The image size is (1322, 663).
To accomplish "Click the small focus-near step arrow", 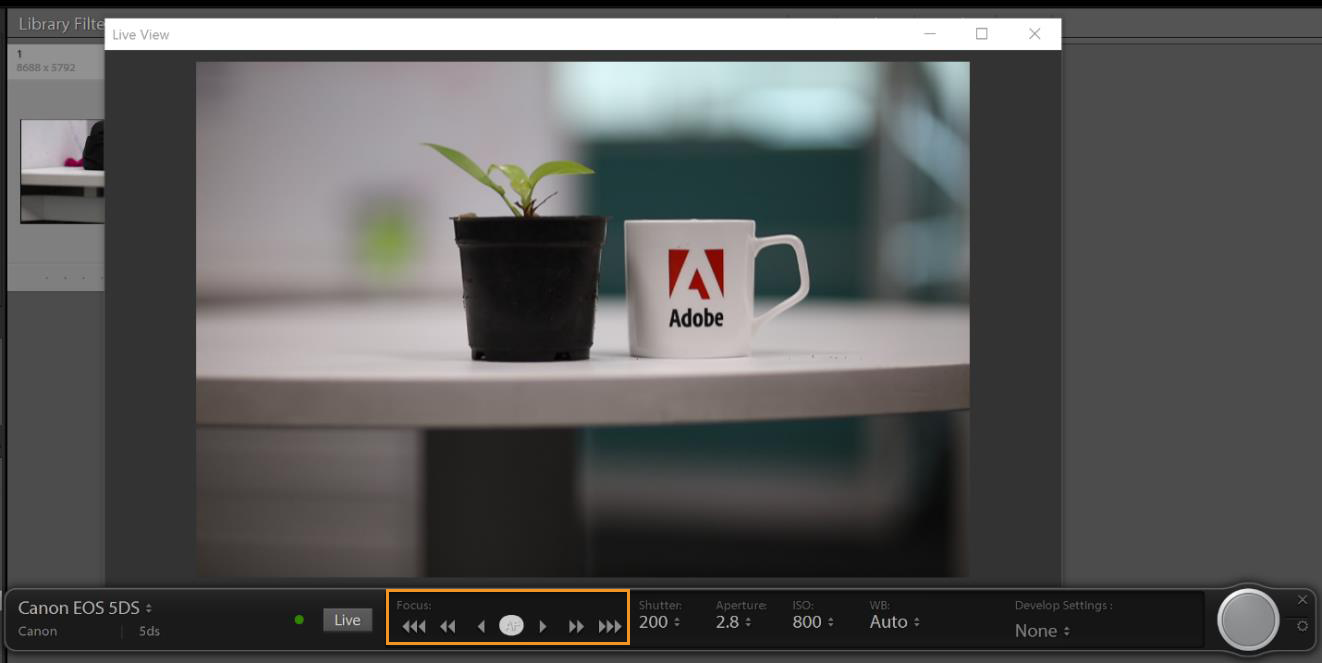I will tap(479, 625).
